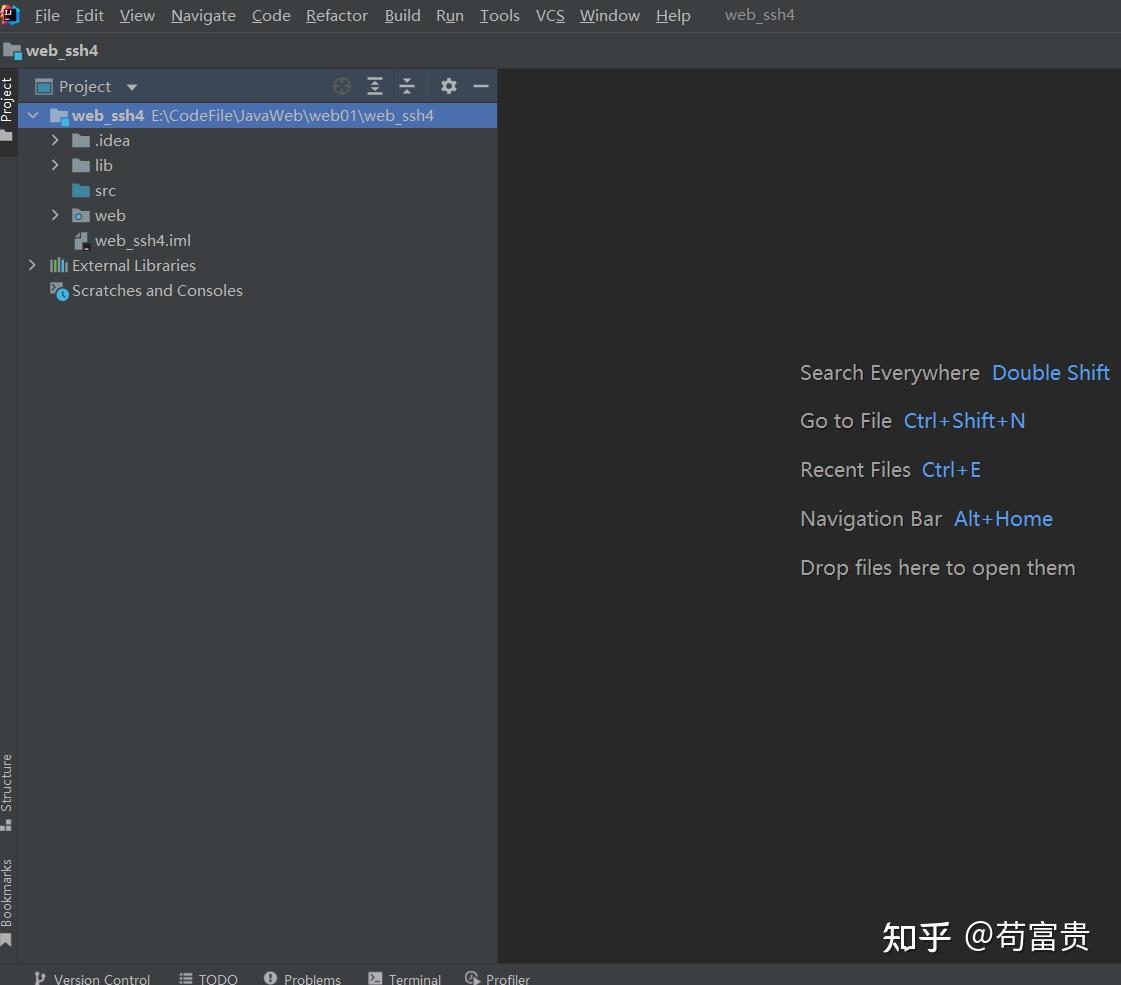Open the Refactor menu
Screen dimensions: 1121x985
pyautogui.click(x=337, y=16)
